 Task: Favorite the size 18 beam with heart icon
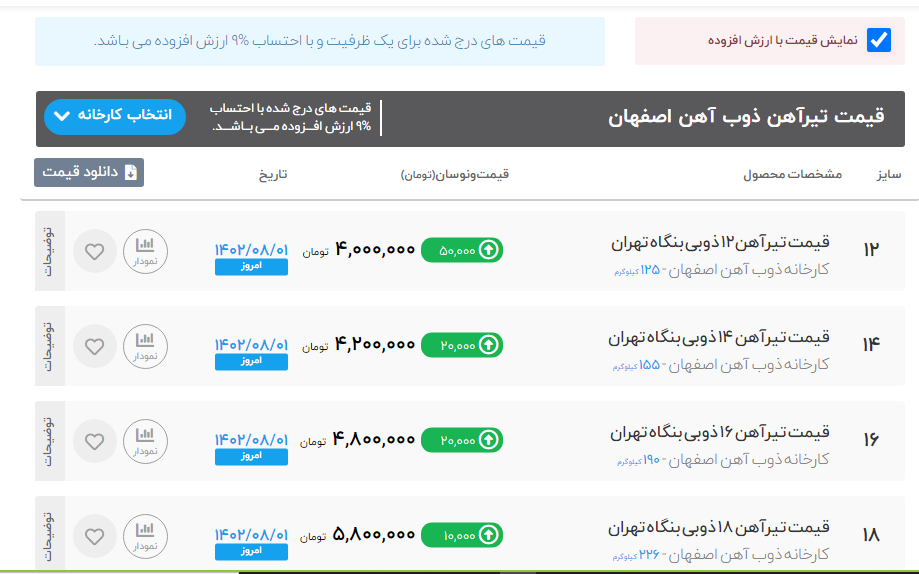click(95, 536)
